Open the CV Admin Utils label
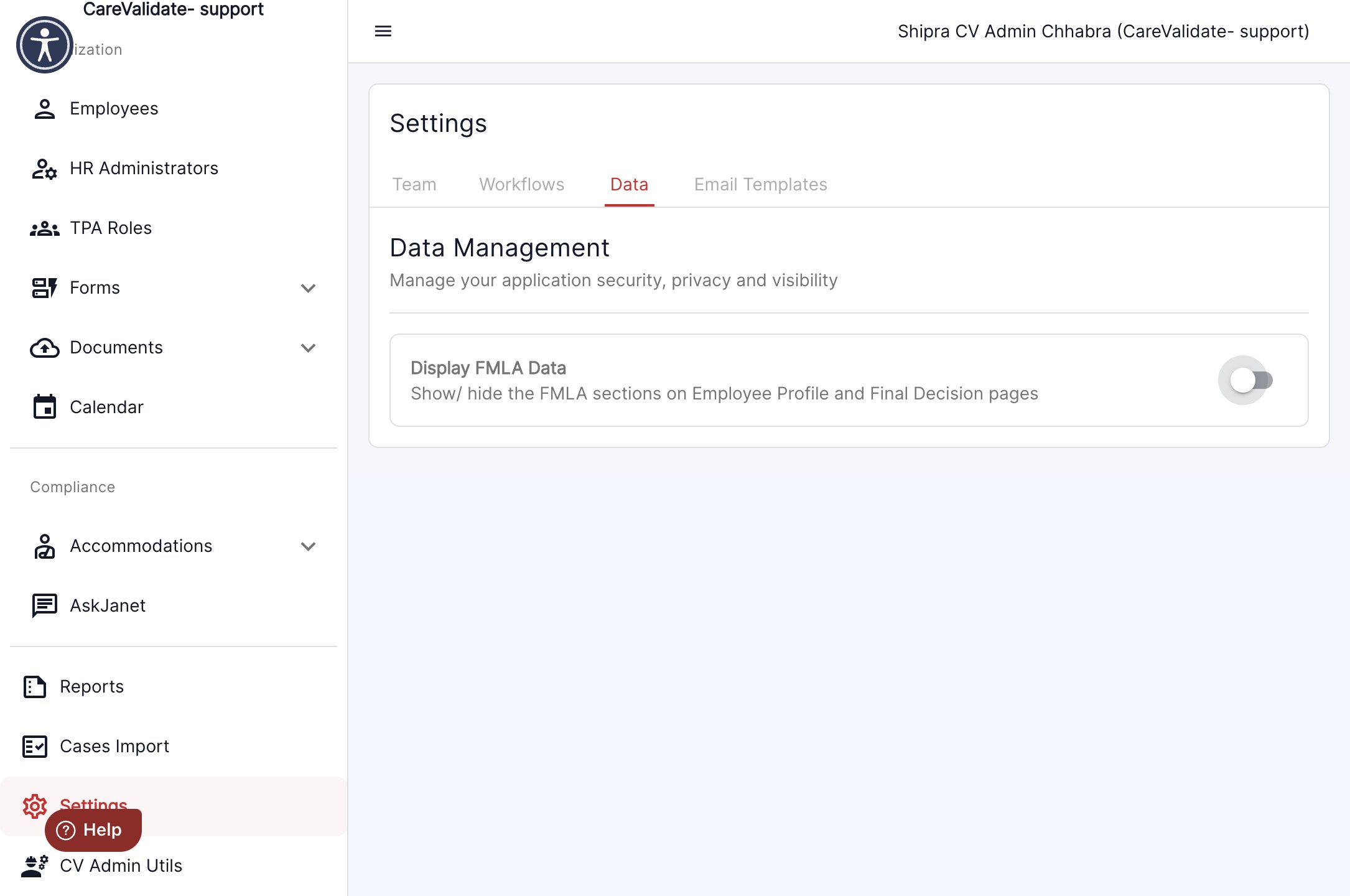Image resolution: width=1350 pixels, height=896 pixels. (121, 866)
